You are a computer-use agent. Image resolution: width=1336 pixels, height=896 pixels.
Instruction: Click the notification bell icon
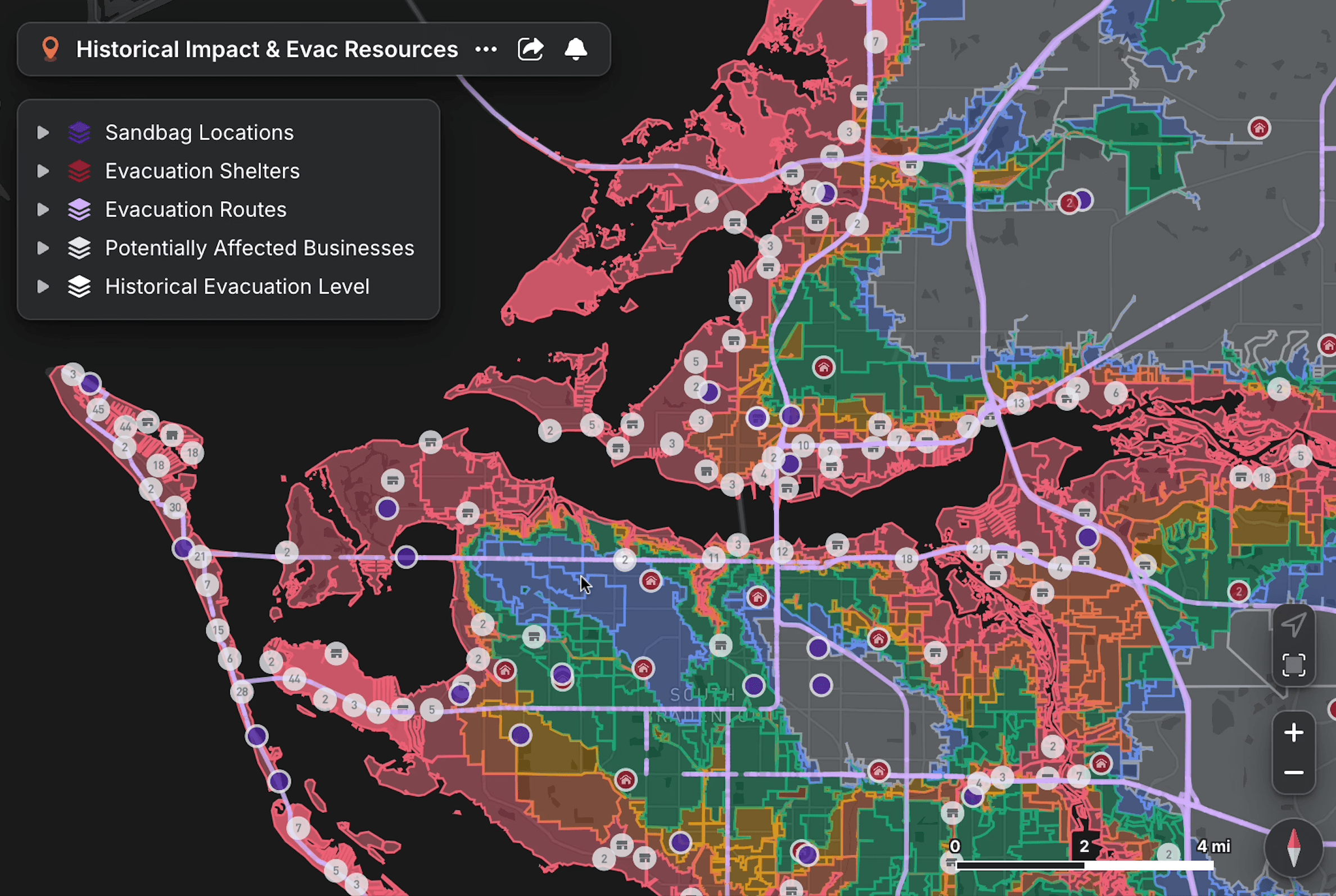point(575,49)
